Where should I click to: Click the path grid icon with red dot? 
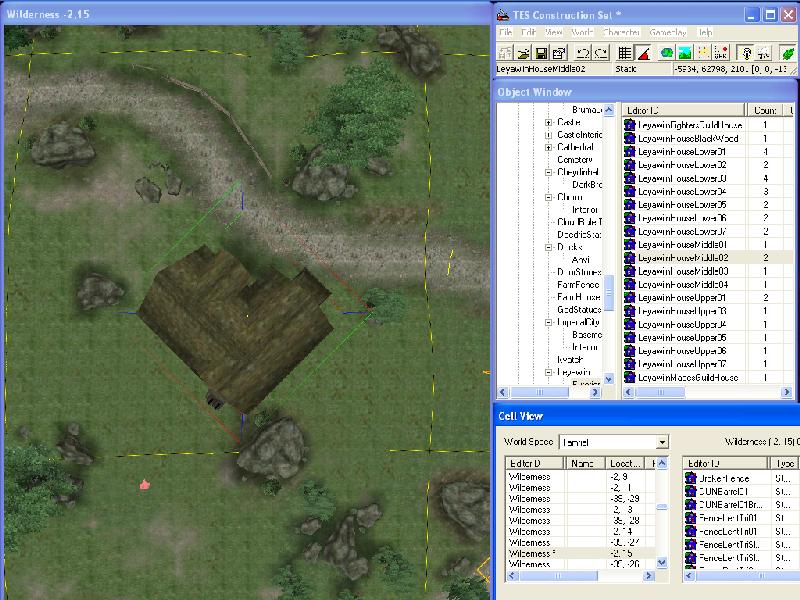click(721, 53)
